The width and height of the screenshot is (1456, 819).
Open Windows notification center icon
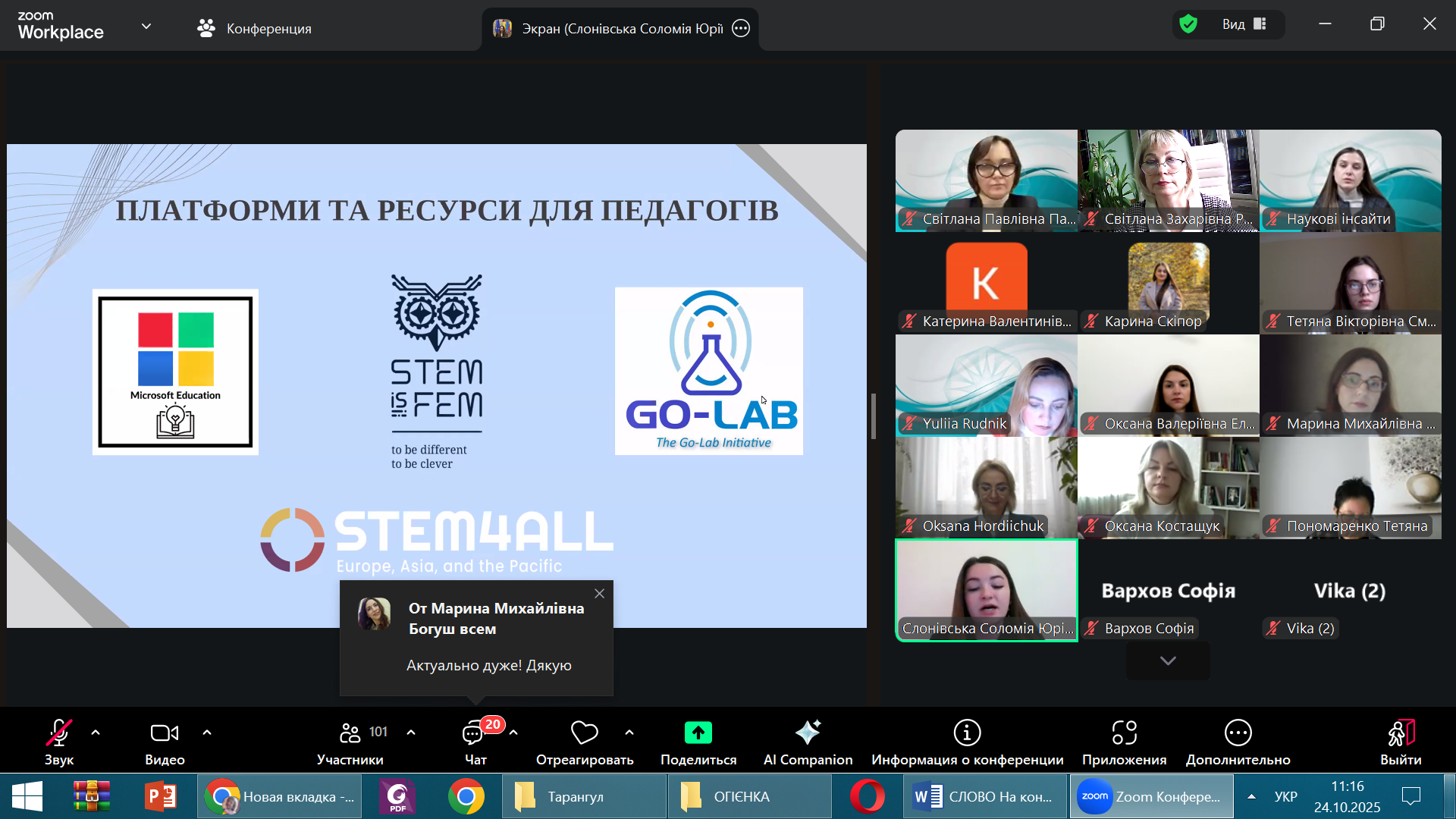pyautogui.click(x=1411, y=796)
